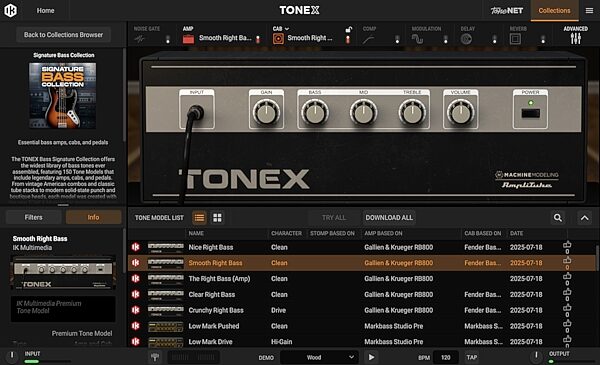Open the Demo Wood loop dropdown
This screenshot has width=600, height=365.
click(319, 357)
